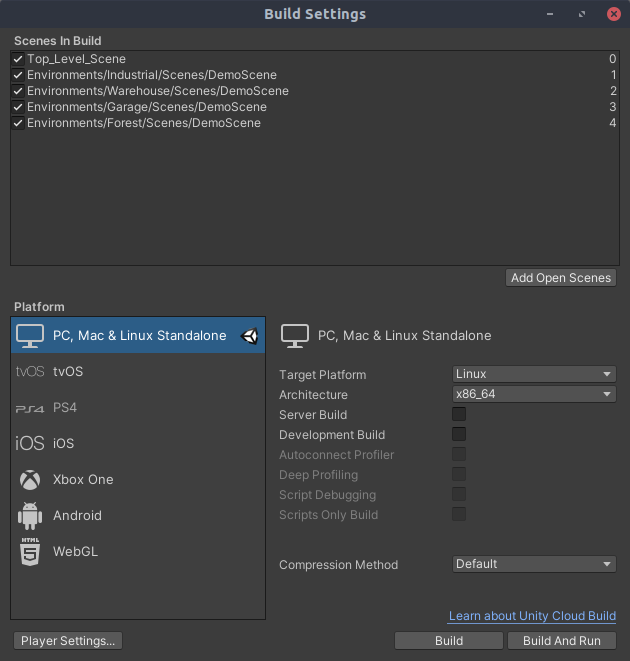
Task: Open Player Settings
Action: 68,641
